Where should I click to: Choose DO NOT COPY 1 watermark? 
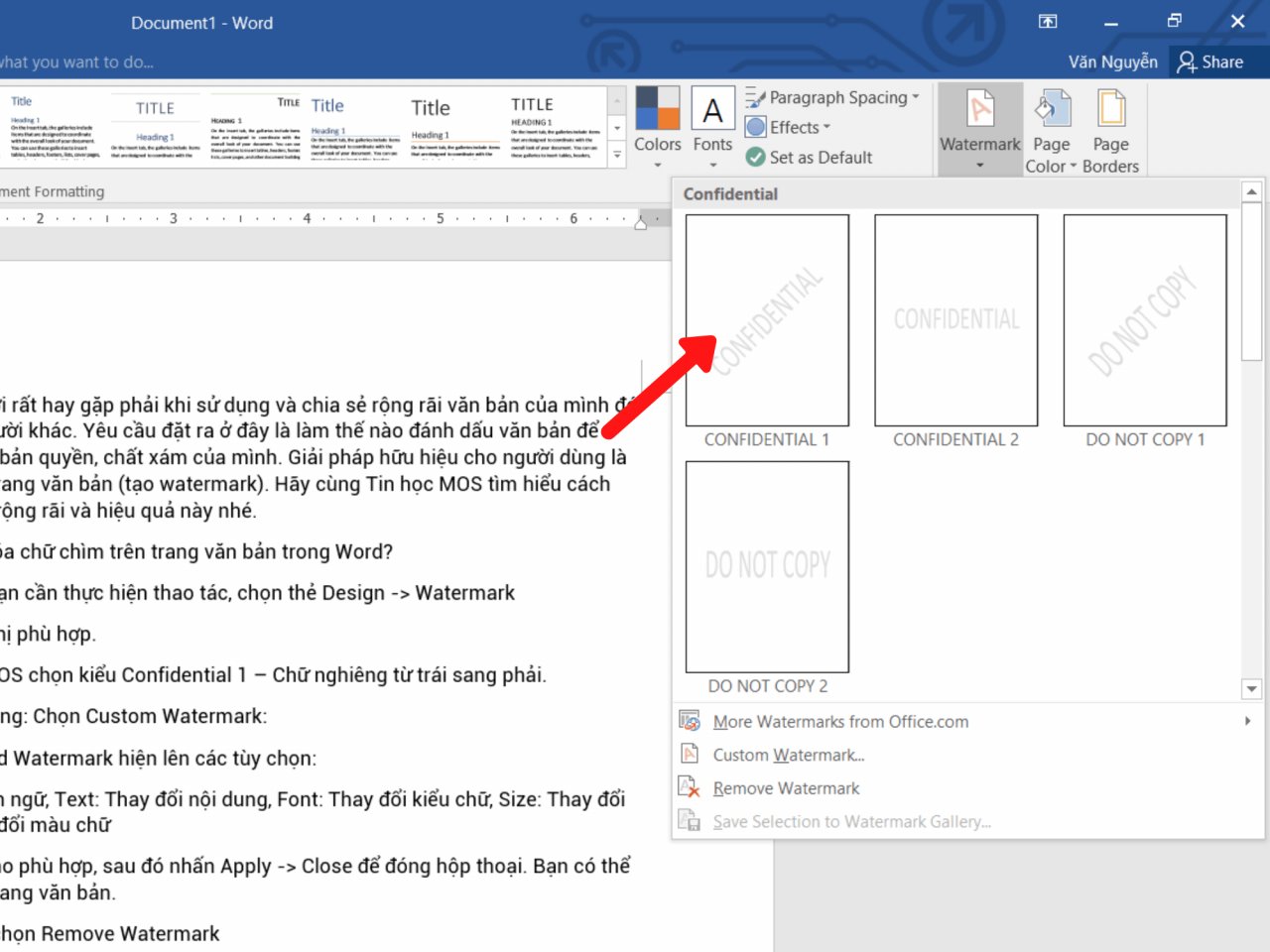pyautogui.click(x=1144, y=320)
